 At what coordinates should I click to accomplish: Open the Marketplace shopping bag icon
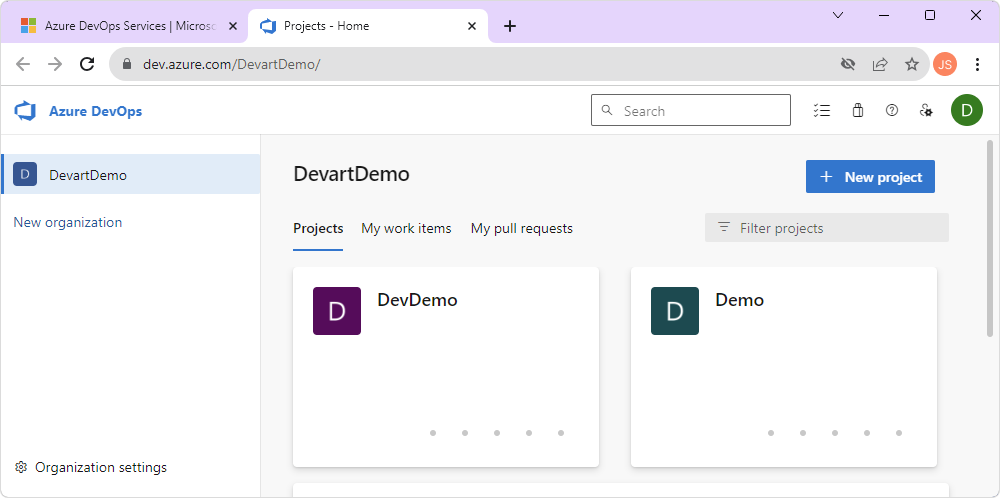coord(858,110)
